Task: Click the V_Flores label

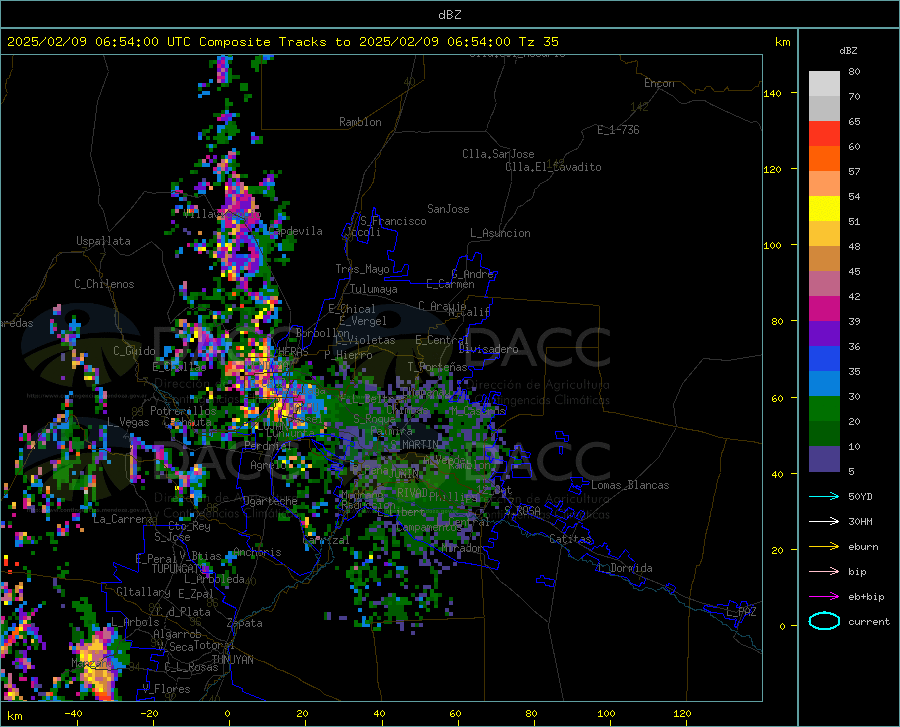Action: click(x=166, y=689)
